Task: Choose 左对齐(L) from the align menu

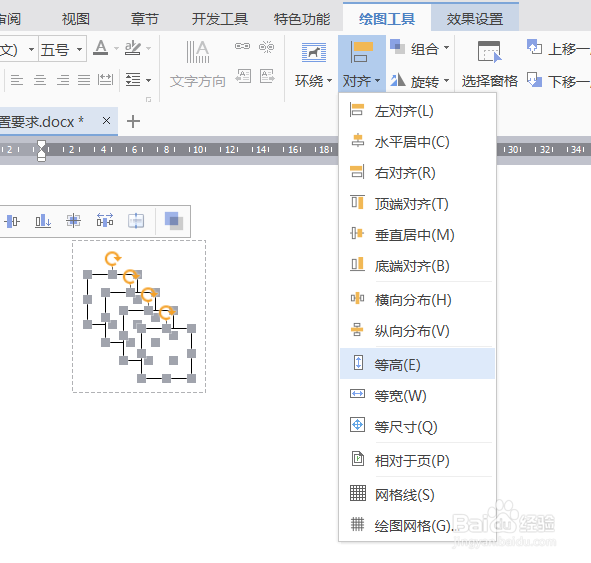Action: 417,111
